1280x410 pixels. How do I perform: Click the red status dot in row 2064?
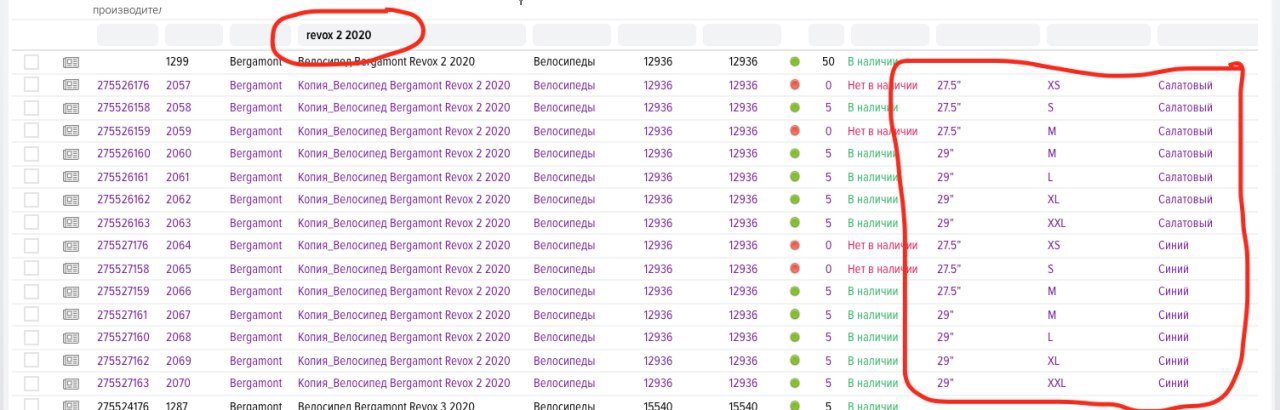tap(795, 246)
